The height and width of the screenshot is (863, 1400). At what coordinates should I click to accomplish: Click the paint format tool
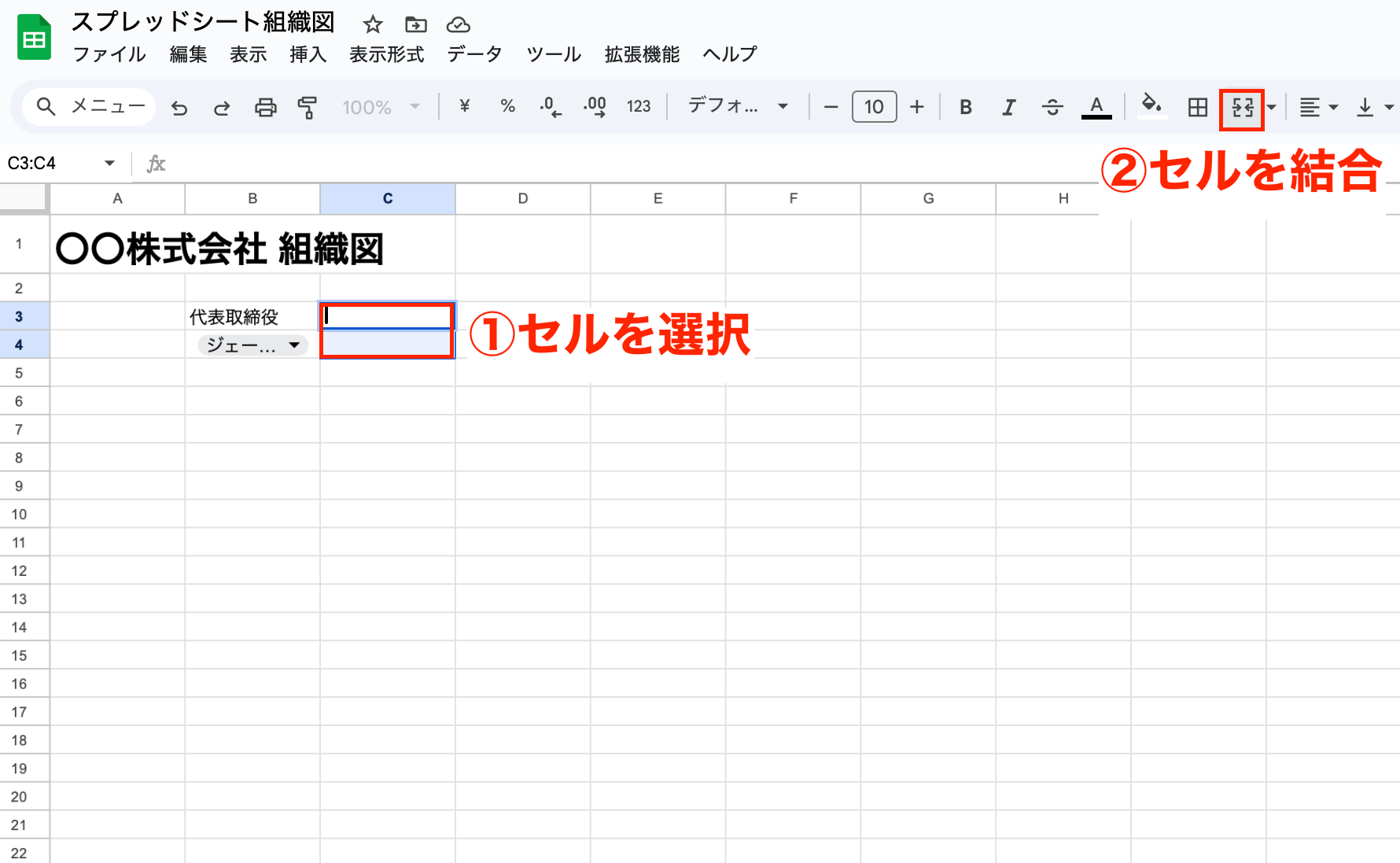308,108
